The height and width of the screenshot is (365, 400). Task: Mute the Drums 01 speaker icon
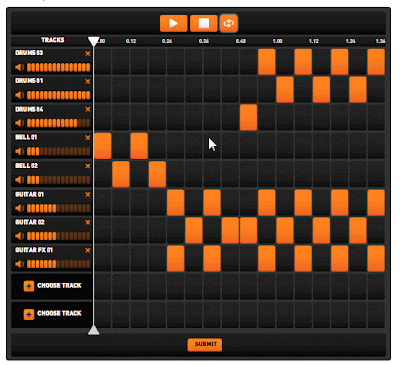20,95
